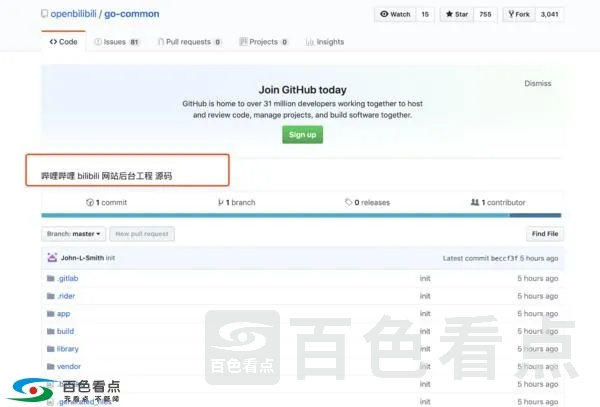The image size is (600, 407).
Task: Open the Insights tab
Action: pyautogui.click(x=325, y=42)
